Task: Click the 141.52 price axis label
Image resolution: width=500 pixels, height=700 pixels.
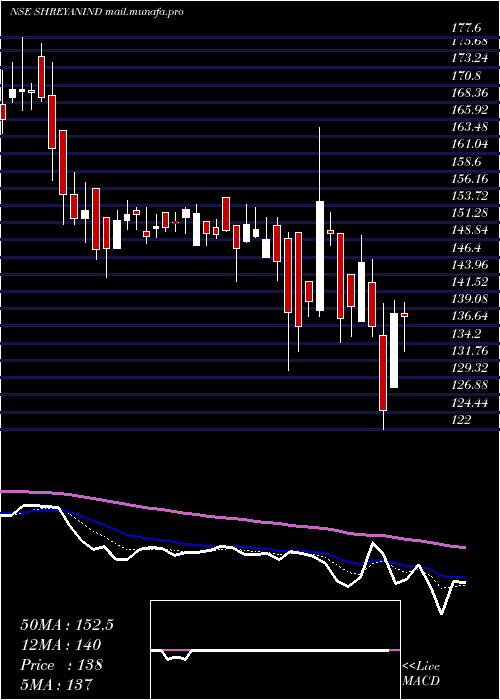Action: coord(469,281)
